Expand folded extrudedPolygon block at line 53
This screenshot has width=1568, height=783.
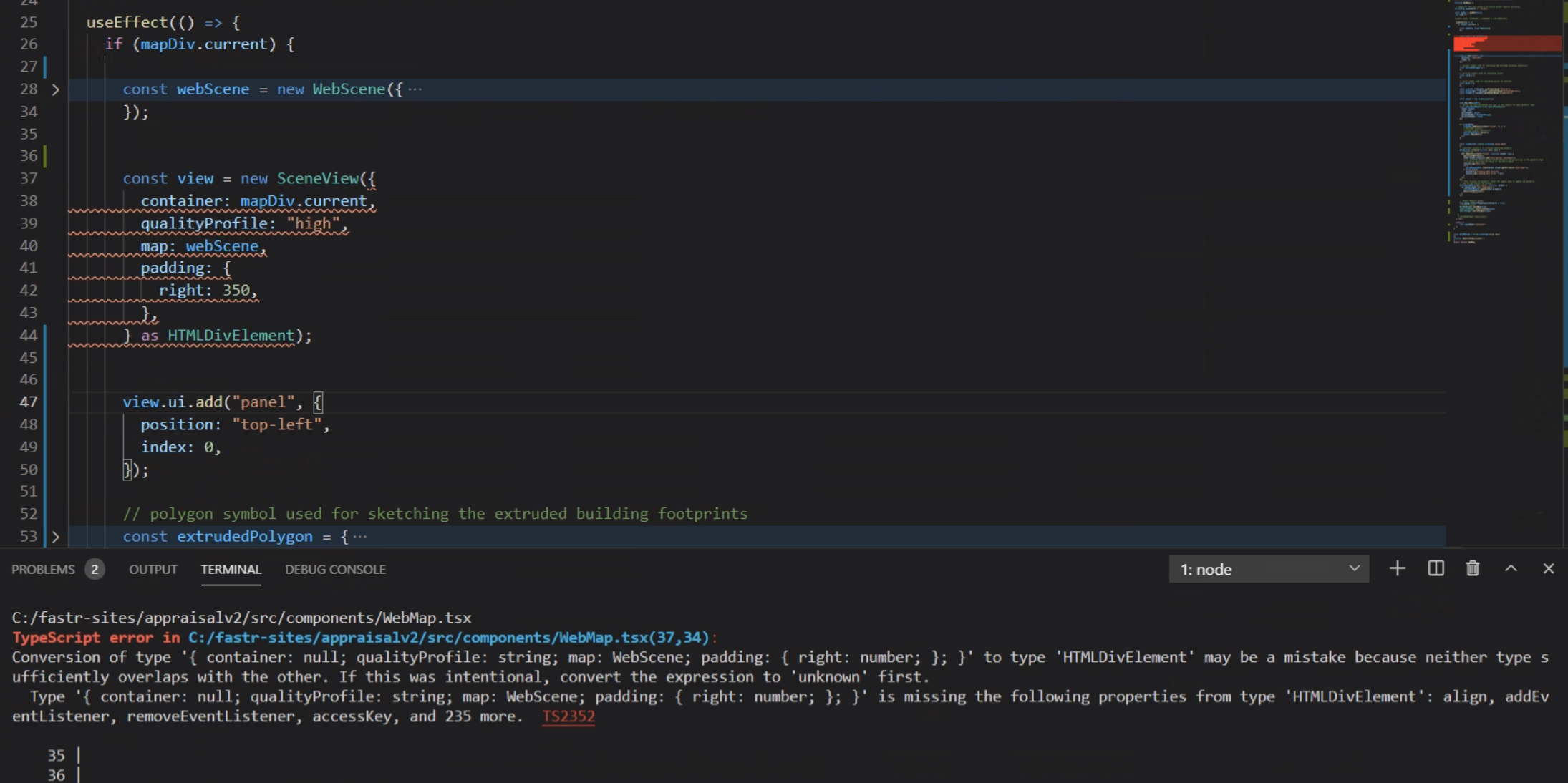point(55,537)
